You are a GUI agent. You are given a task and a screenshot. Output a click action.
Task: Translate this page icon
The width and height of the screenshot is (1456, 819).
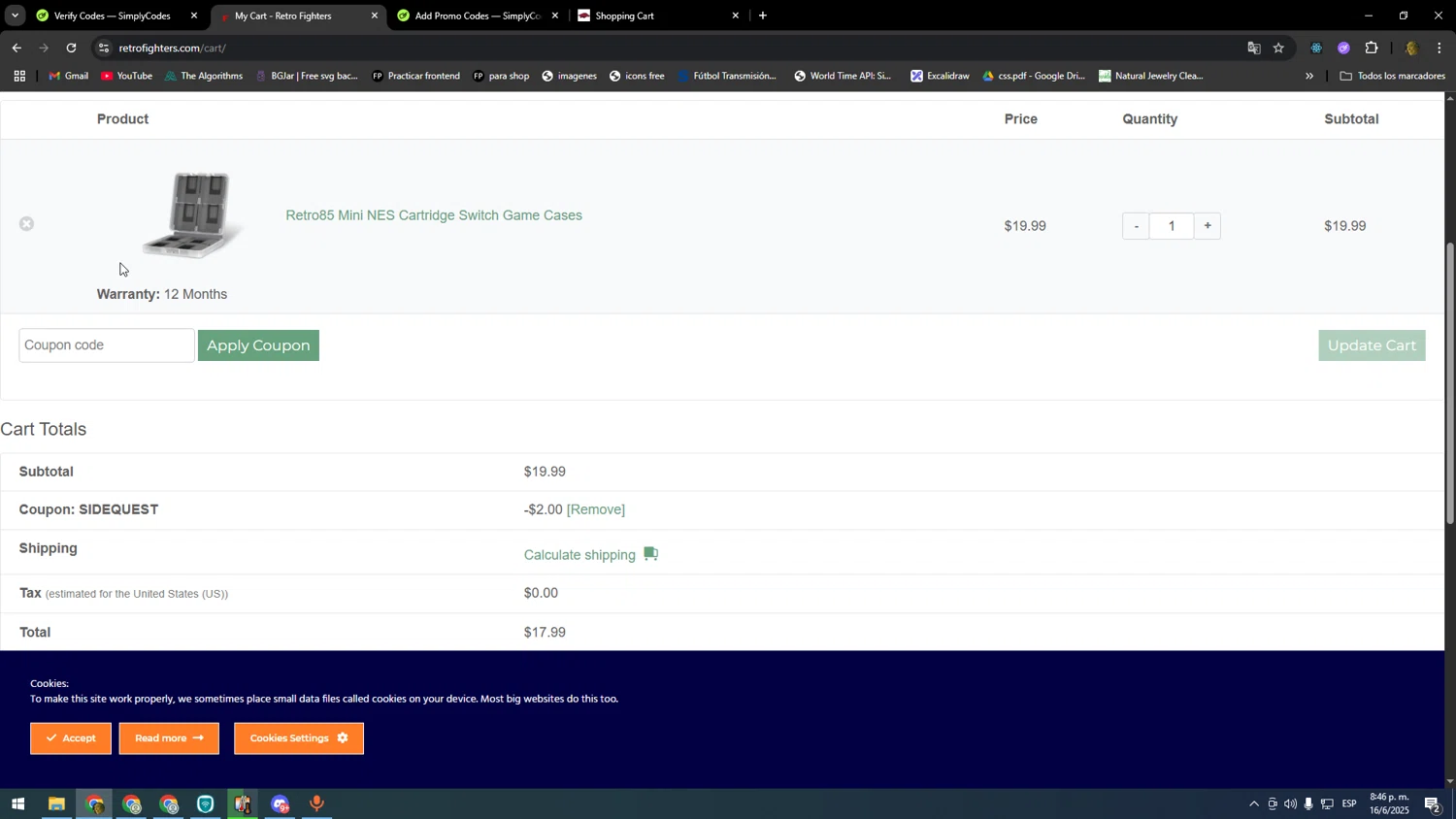pos(1253,48)
